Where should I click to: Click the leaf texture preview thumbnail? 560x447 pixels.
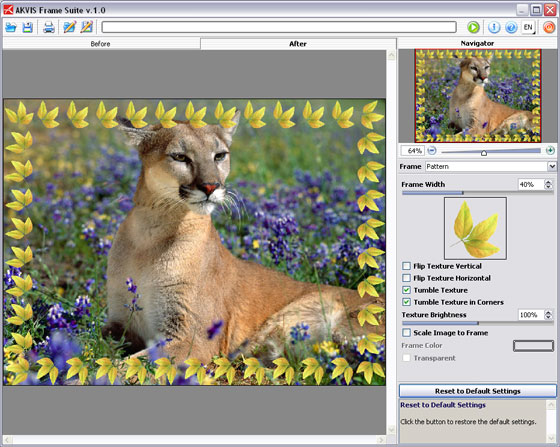475,228
